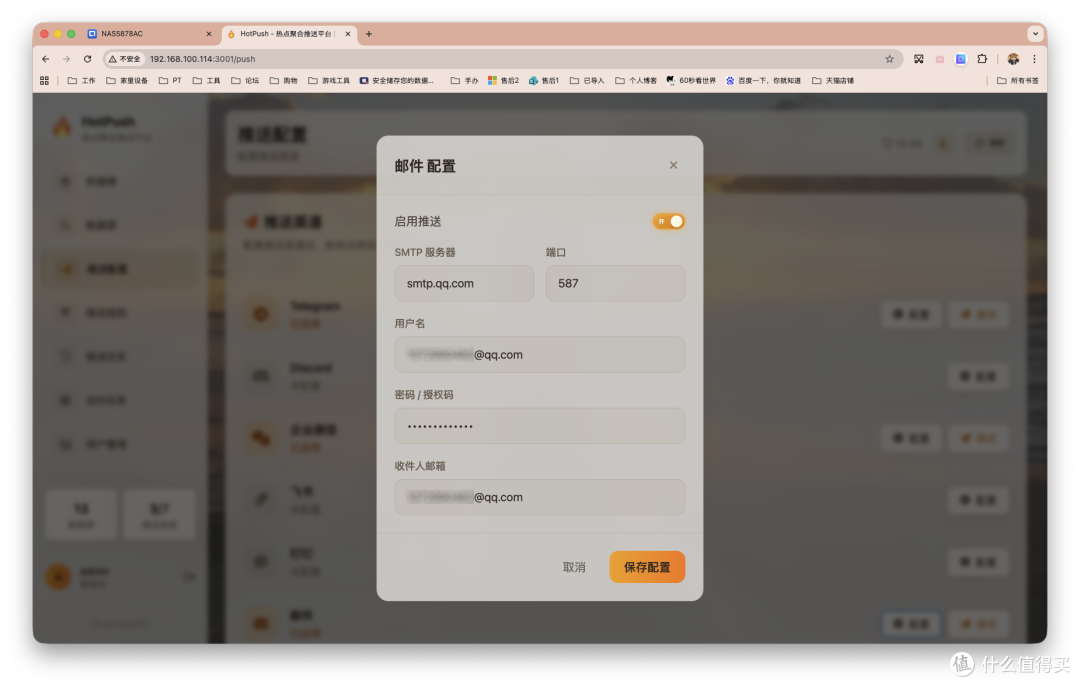Click the 收件人邮箱 input field
Viewport: 1080px width, 687px height.
tap(539, 497)
